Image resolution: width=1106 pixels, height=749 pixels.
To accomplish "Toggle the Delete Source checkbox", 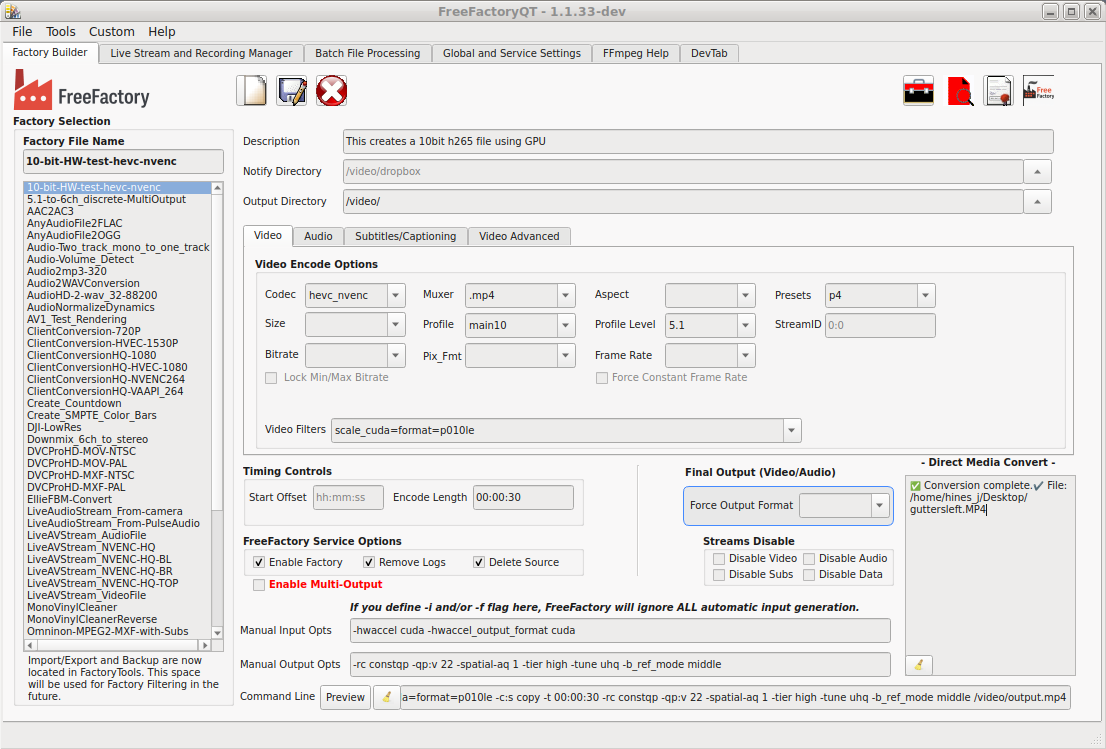I will [479, 562].
